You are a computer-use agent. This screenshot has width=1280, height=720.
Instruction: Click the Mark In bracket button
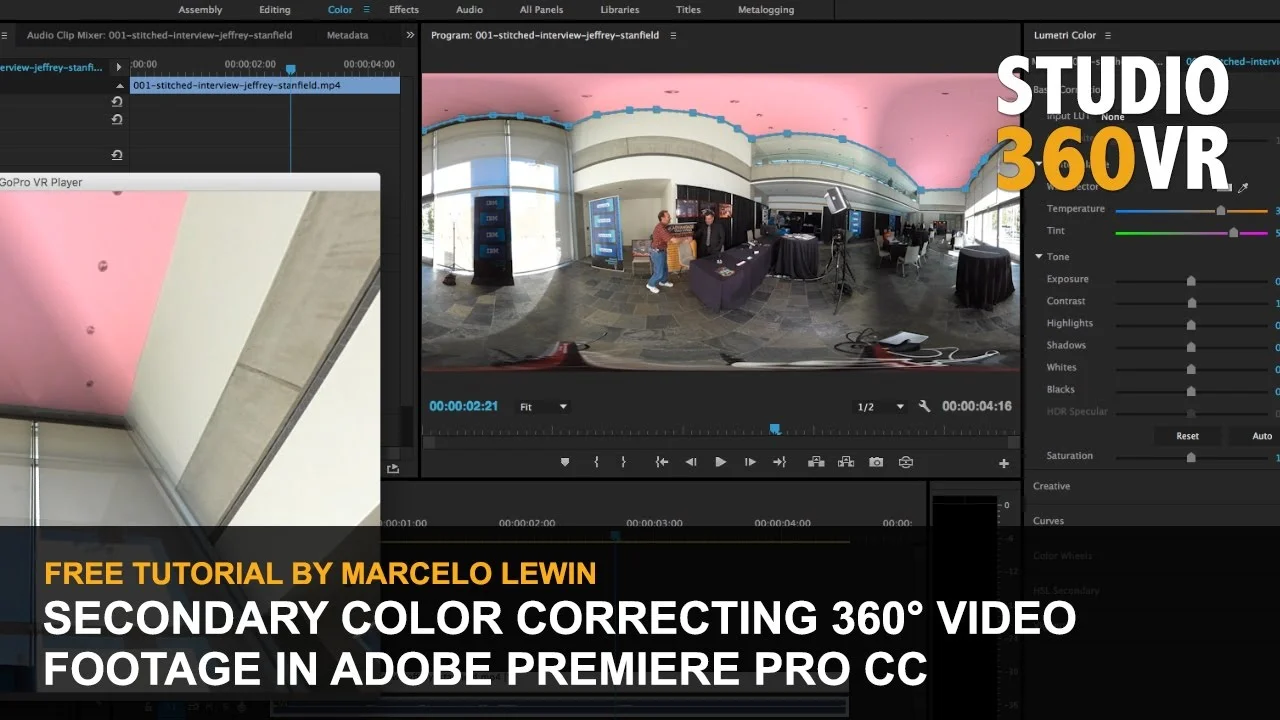(597, 462)
